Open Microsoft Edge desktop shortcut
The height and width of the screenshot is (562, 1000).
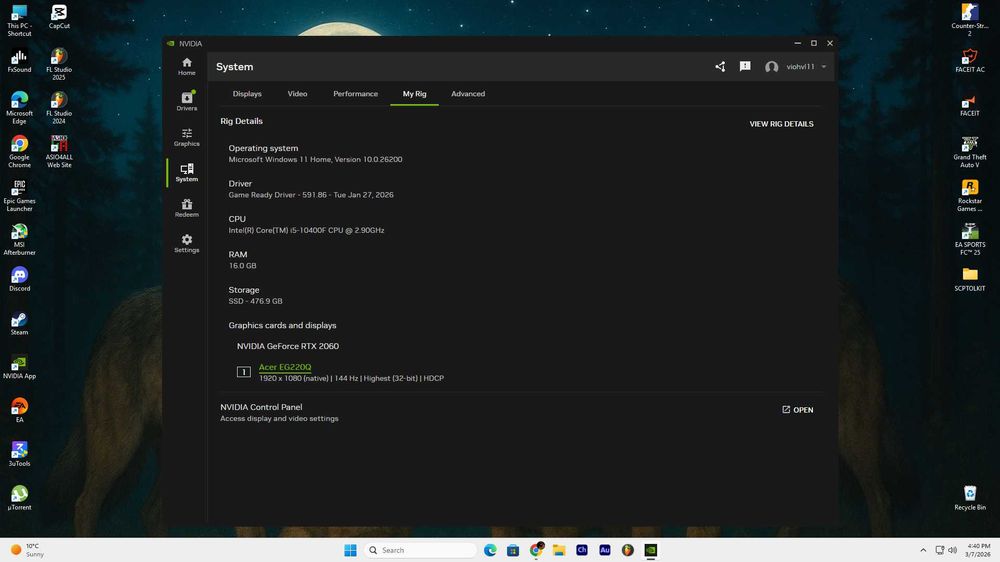pyautogui.click(x=19, y=107)
